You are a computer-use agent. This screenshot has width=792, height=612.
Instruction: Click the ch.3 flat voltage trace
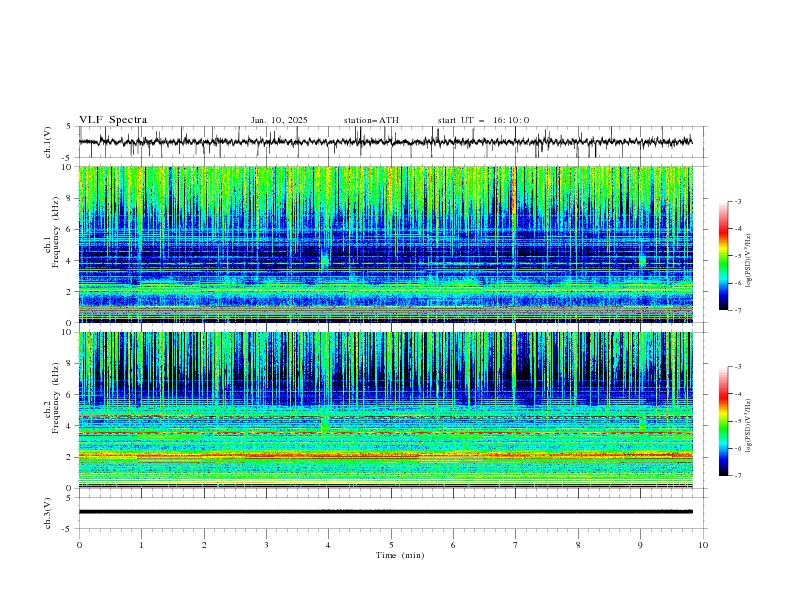386,512
